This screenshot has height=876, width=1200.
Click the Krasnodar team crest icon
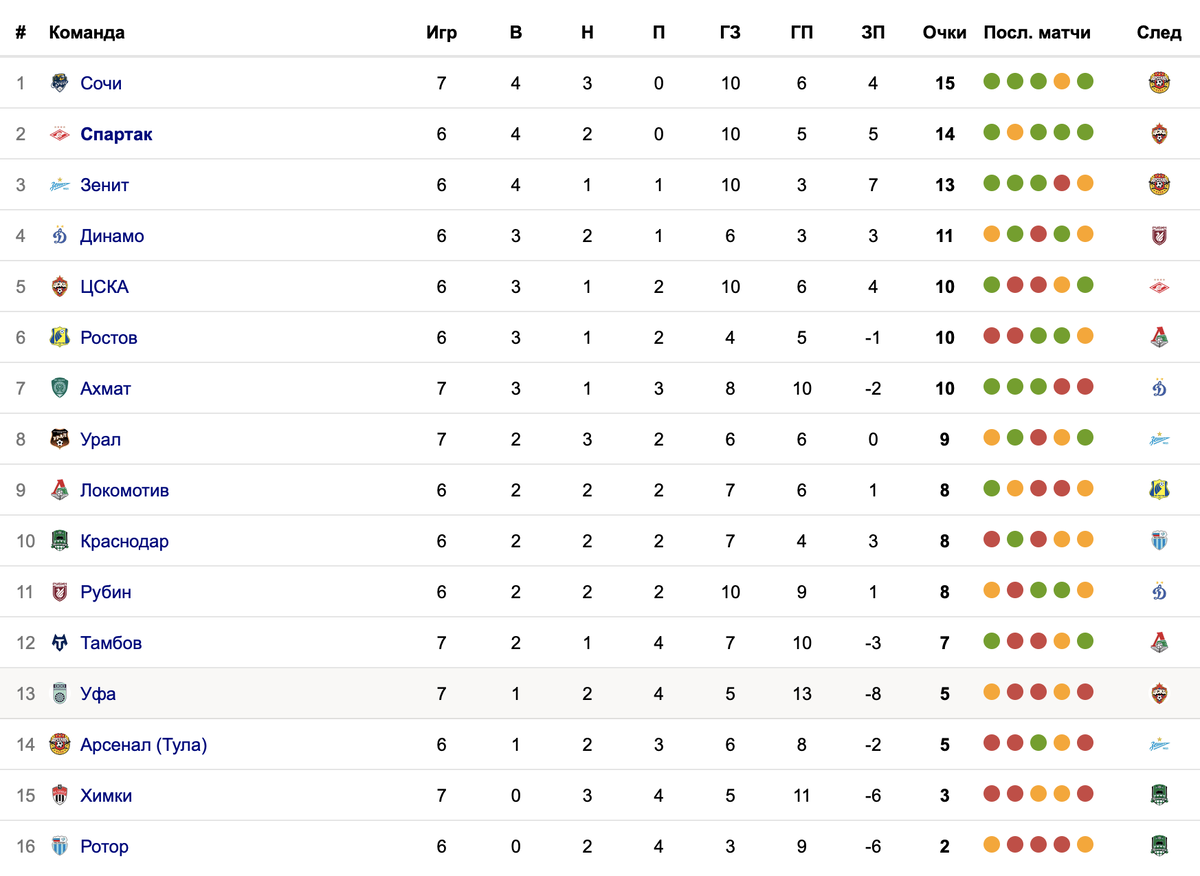(x=60, y=541)
